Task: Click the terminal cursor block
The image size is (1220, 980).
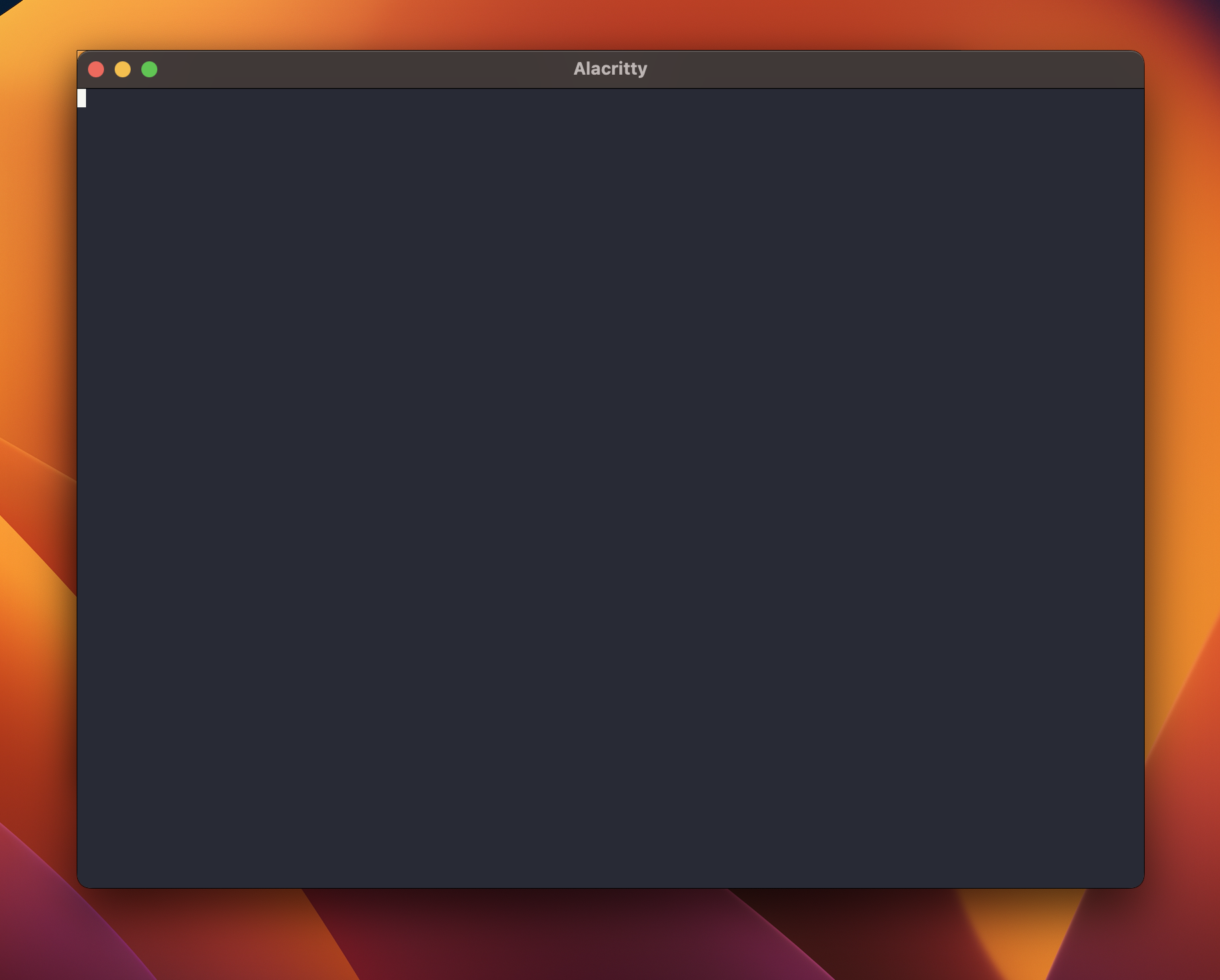Action: [83, 98]
